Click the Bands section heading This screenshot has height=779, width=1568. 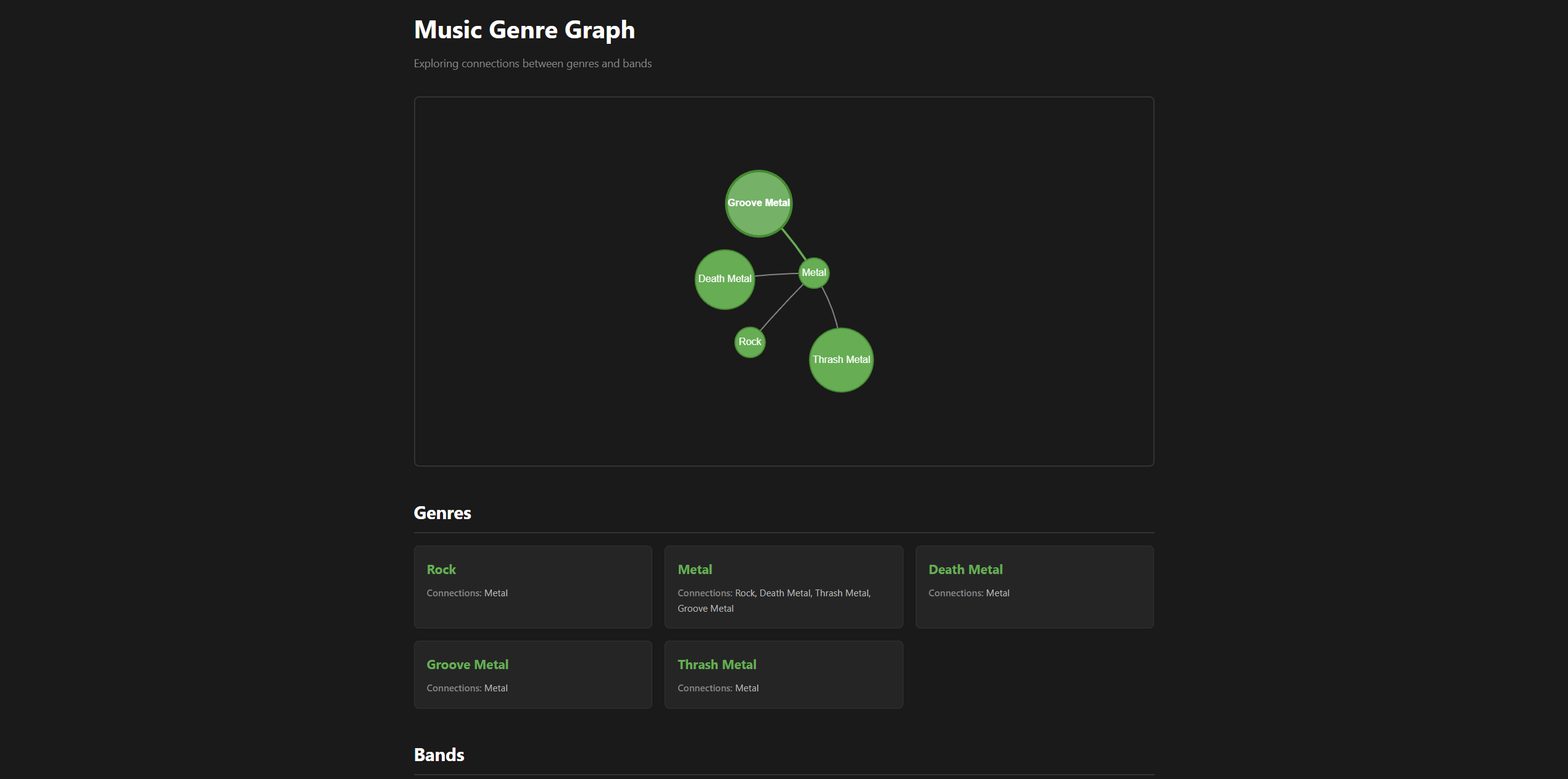[439, 754]
